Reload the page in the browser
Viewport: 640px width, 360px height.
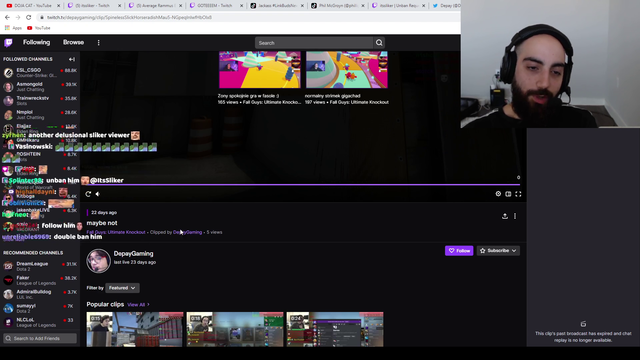[29, 18]
